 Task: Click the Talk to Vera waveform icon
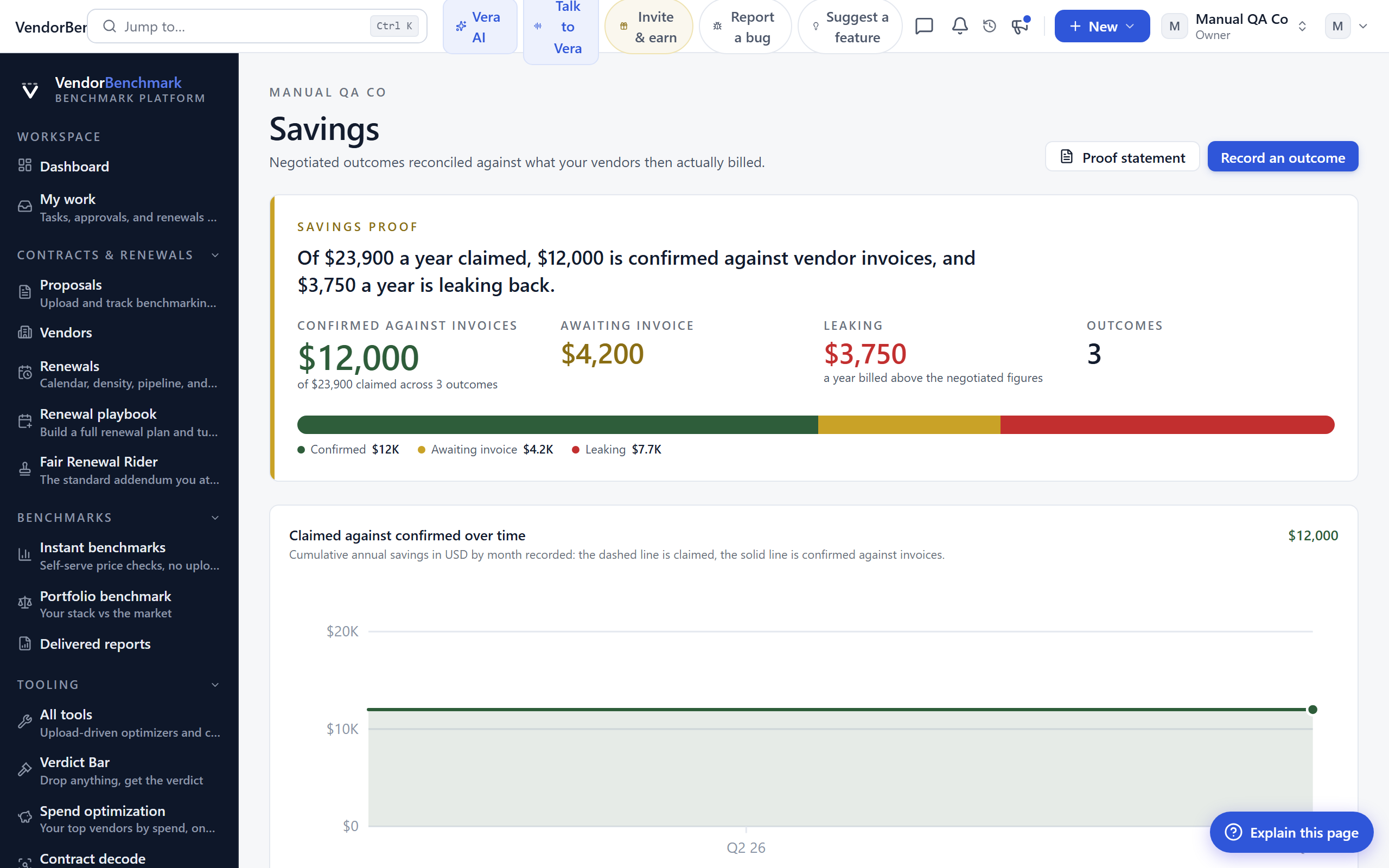coord(538,27)
